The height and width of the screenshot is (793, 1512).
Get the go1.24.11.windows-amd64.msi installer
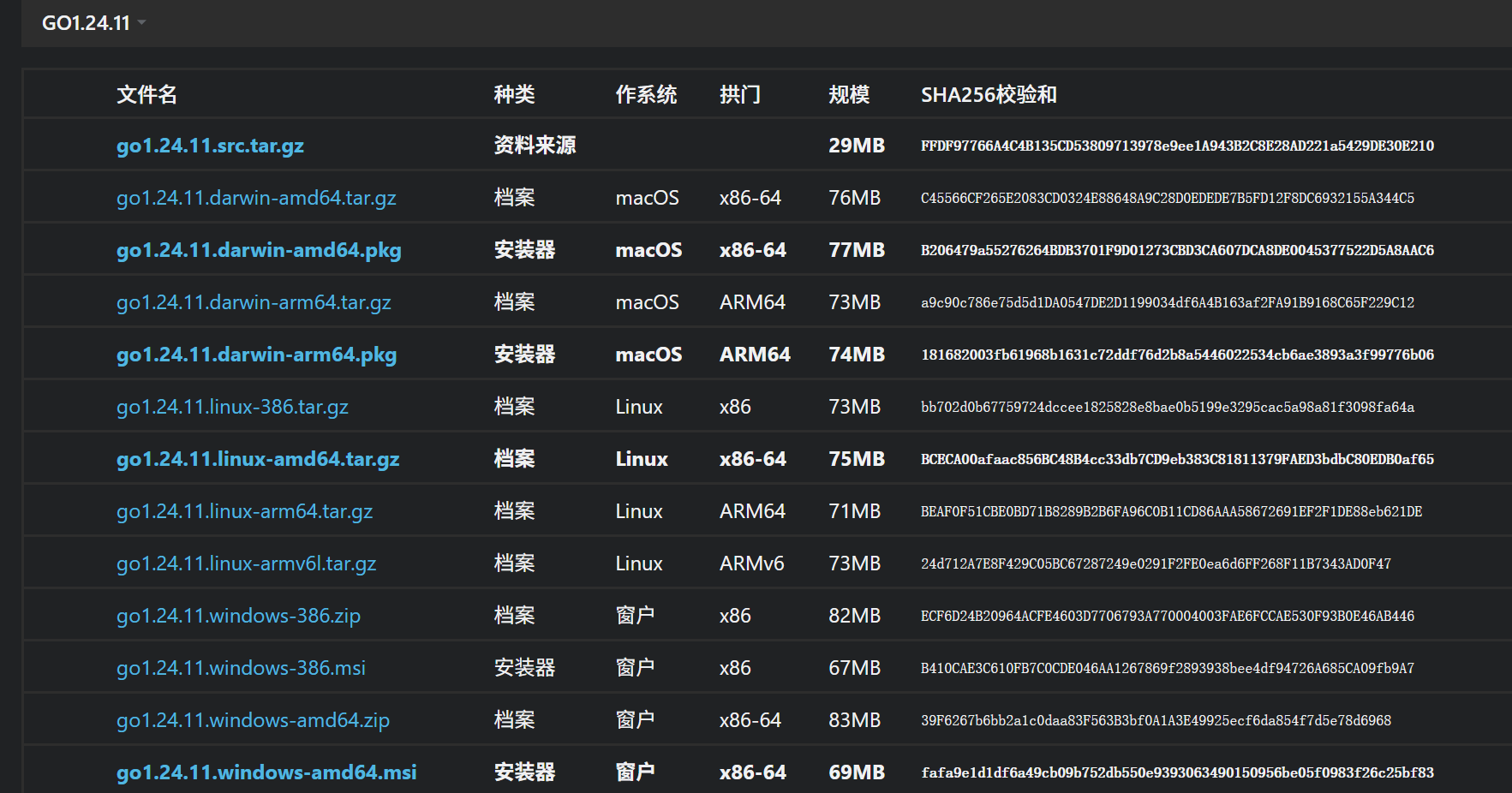[x=266, y=772]
